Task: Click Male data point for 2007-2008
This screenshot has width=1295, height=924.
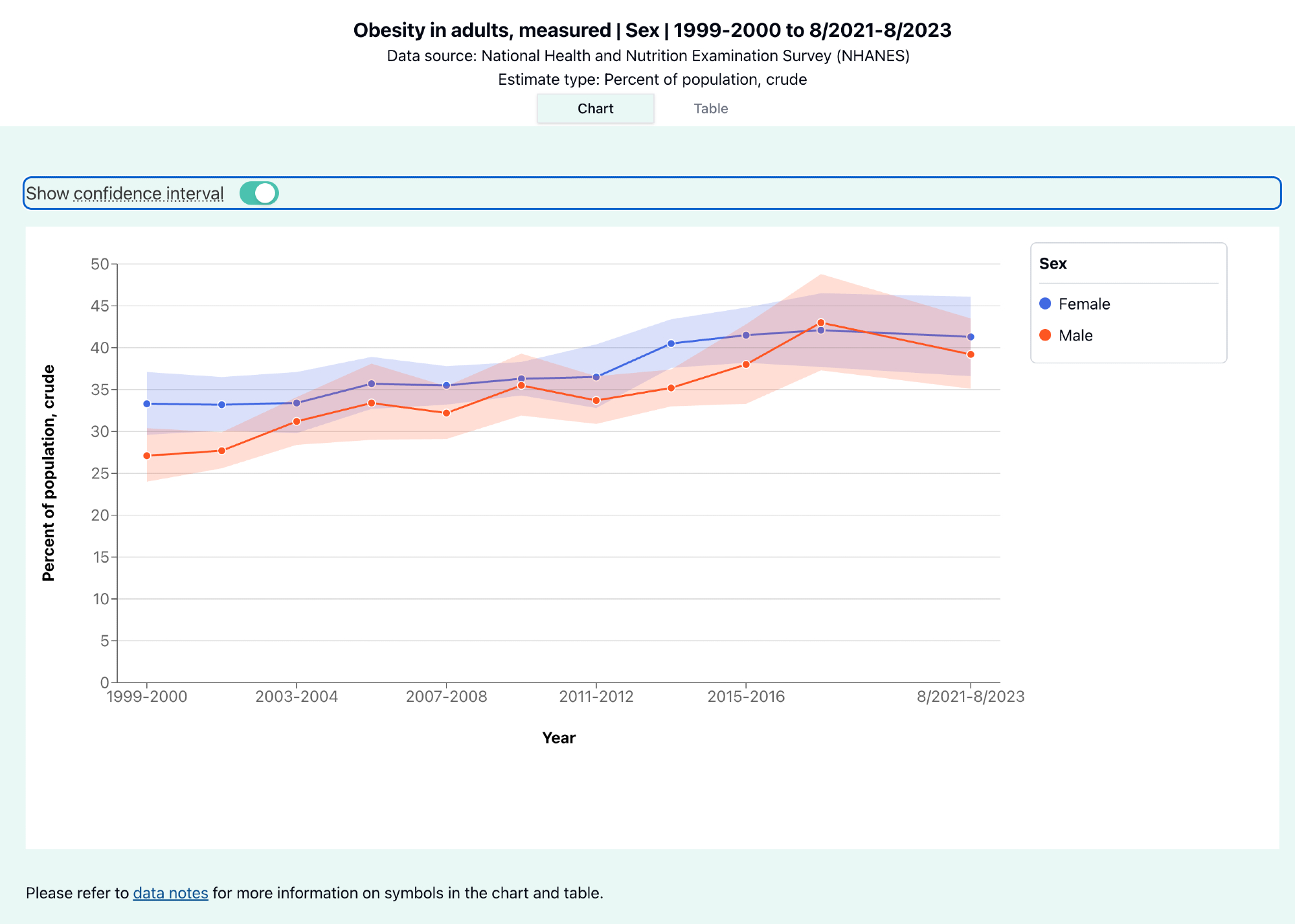Action: tap(446, 413)
